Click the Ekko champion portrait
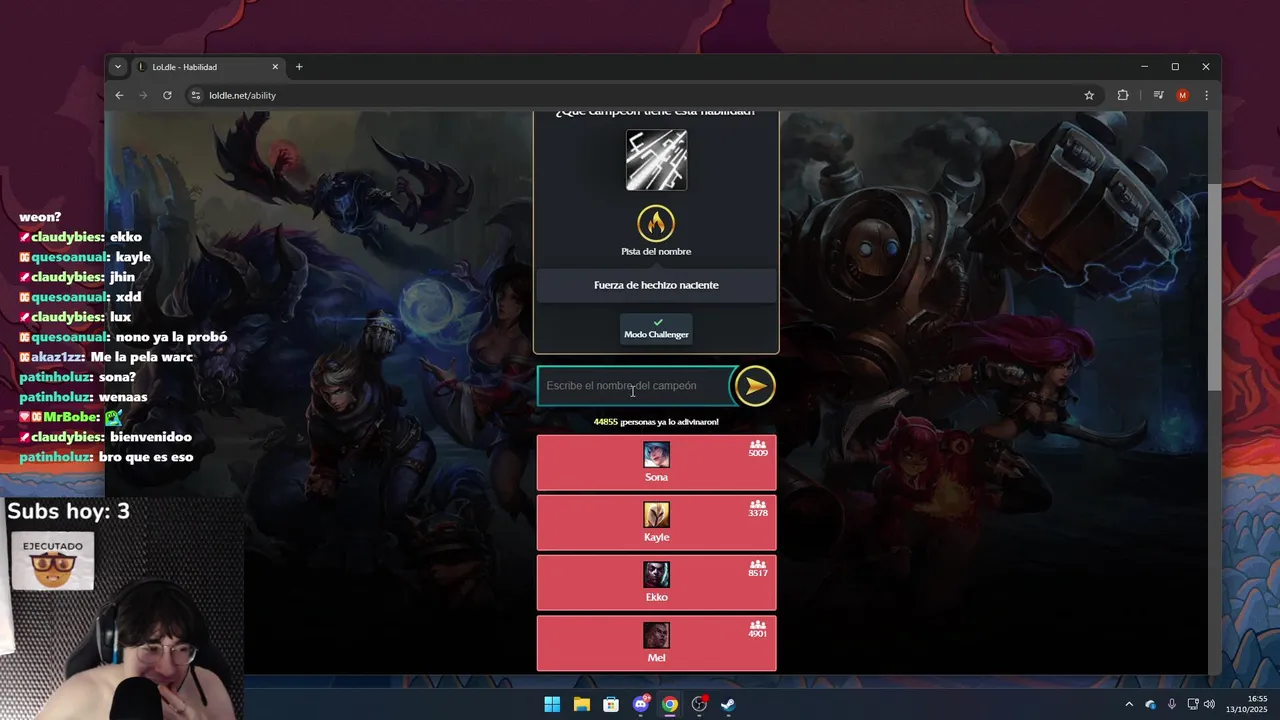 (656, 575)
